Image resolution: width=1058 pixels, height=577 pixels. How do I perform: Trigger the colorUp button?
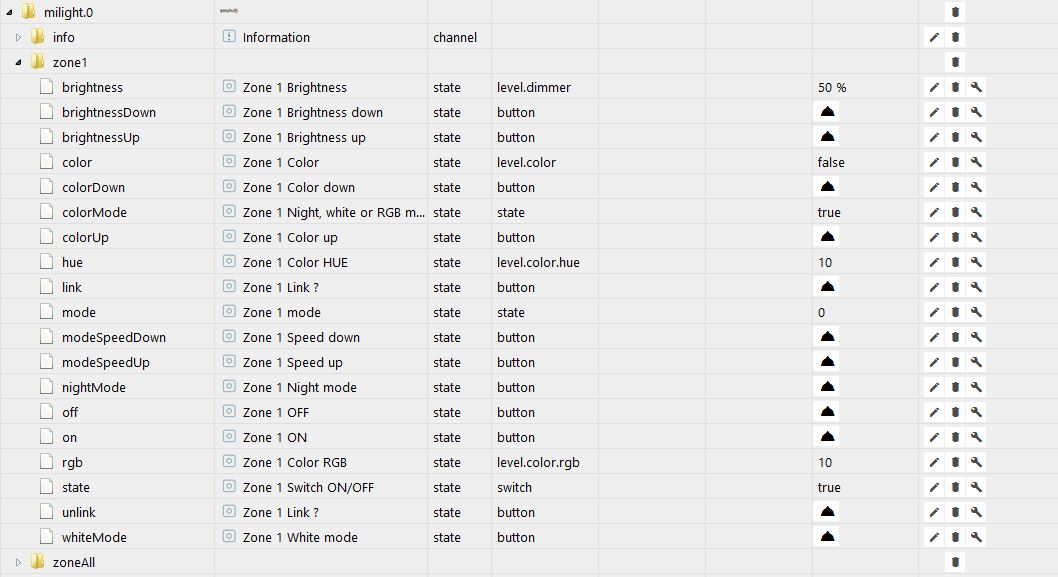(827, 237)
